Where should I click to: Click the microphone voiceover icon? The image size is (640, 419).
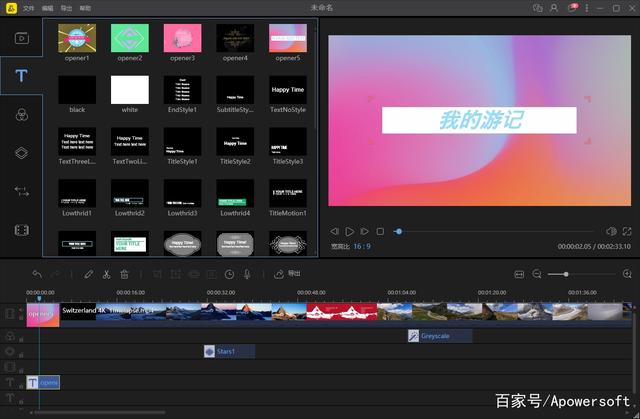249,273
